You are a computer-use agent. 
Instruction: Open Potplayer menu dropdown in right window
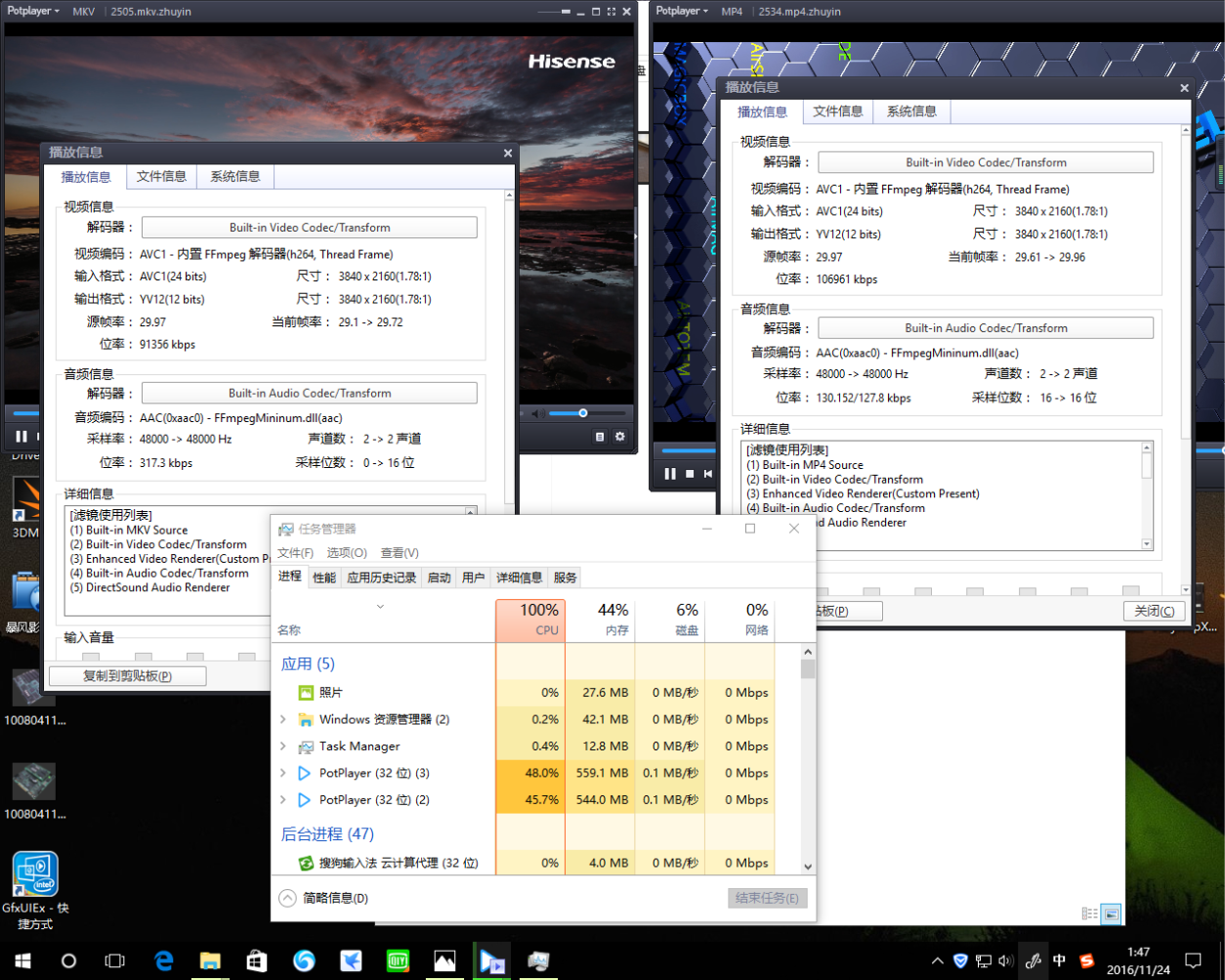684,12
